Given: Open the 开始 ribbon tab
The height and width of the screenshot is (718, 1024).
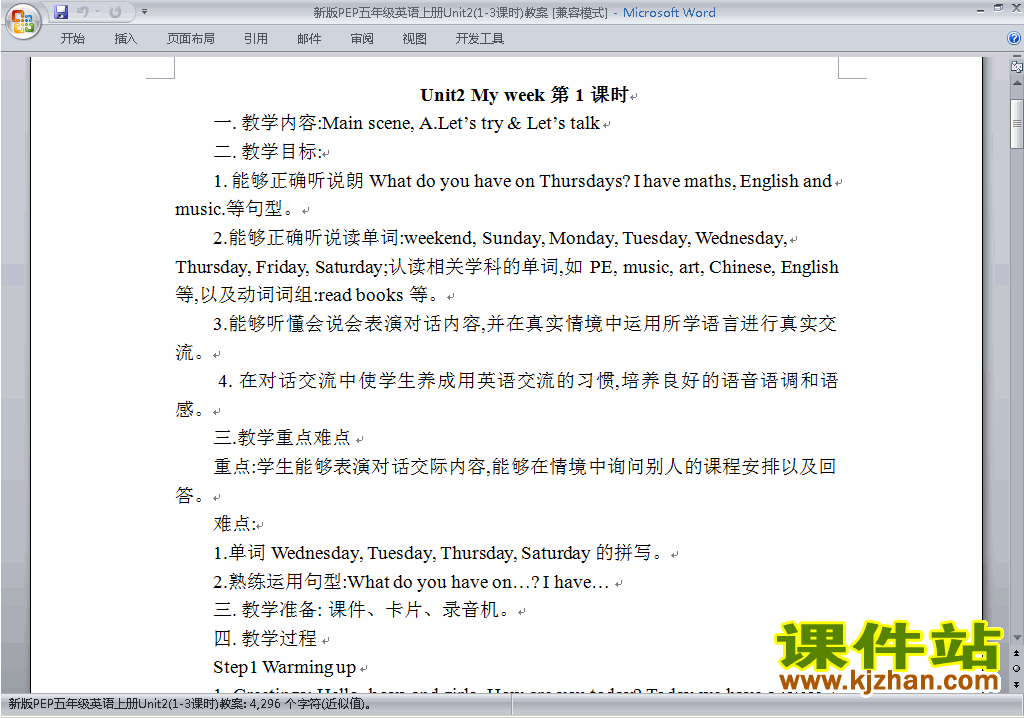Looking at the screenshot, I should [x=72, y=39].
